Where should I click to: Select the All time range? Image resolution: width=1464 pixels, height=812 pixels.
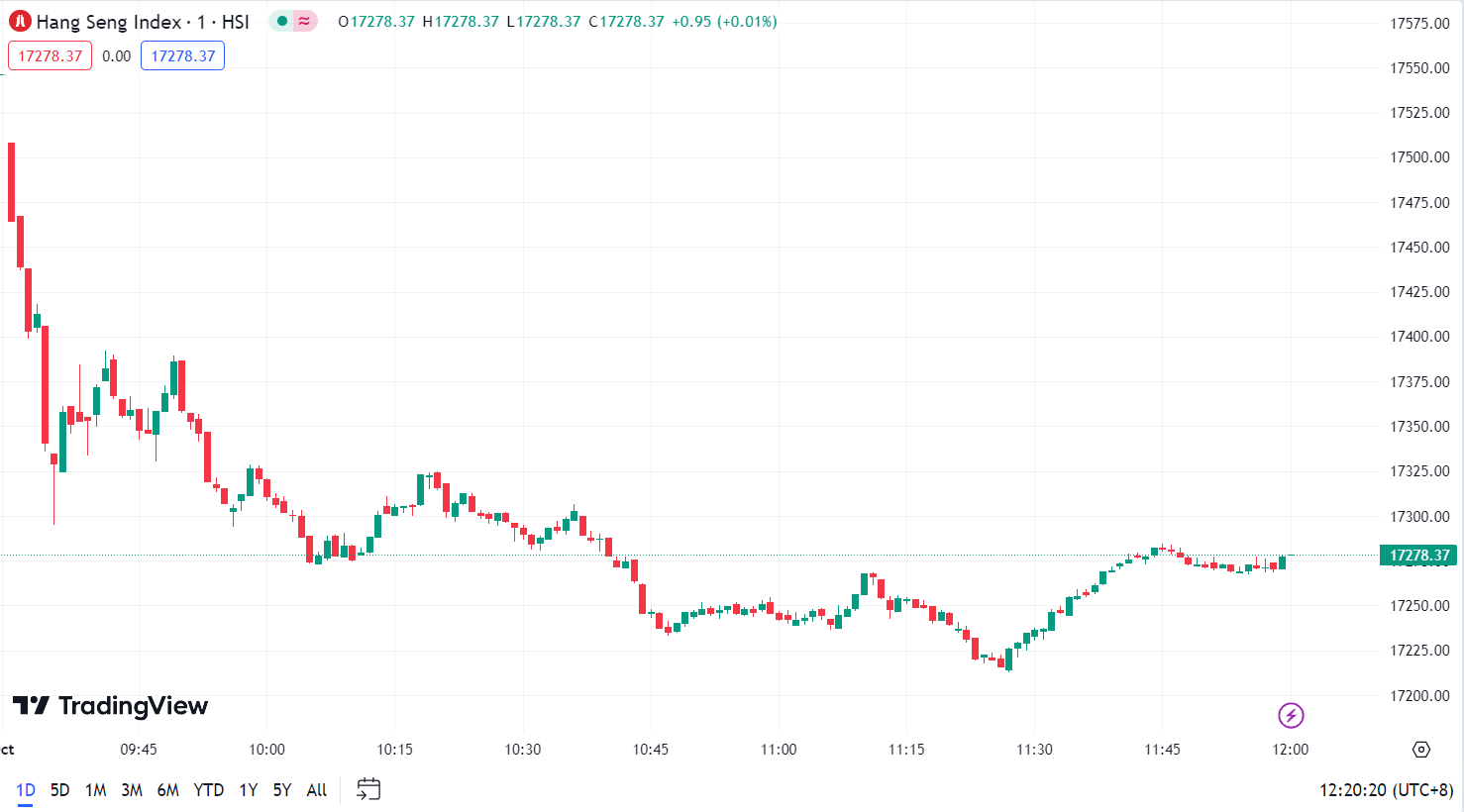[317, 789]
